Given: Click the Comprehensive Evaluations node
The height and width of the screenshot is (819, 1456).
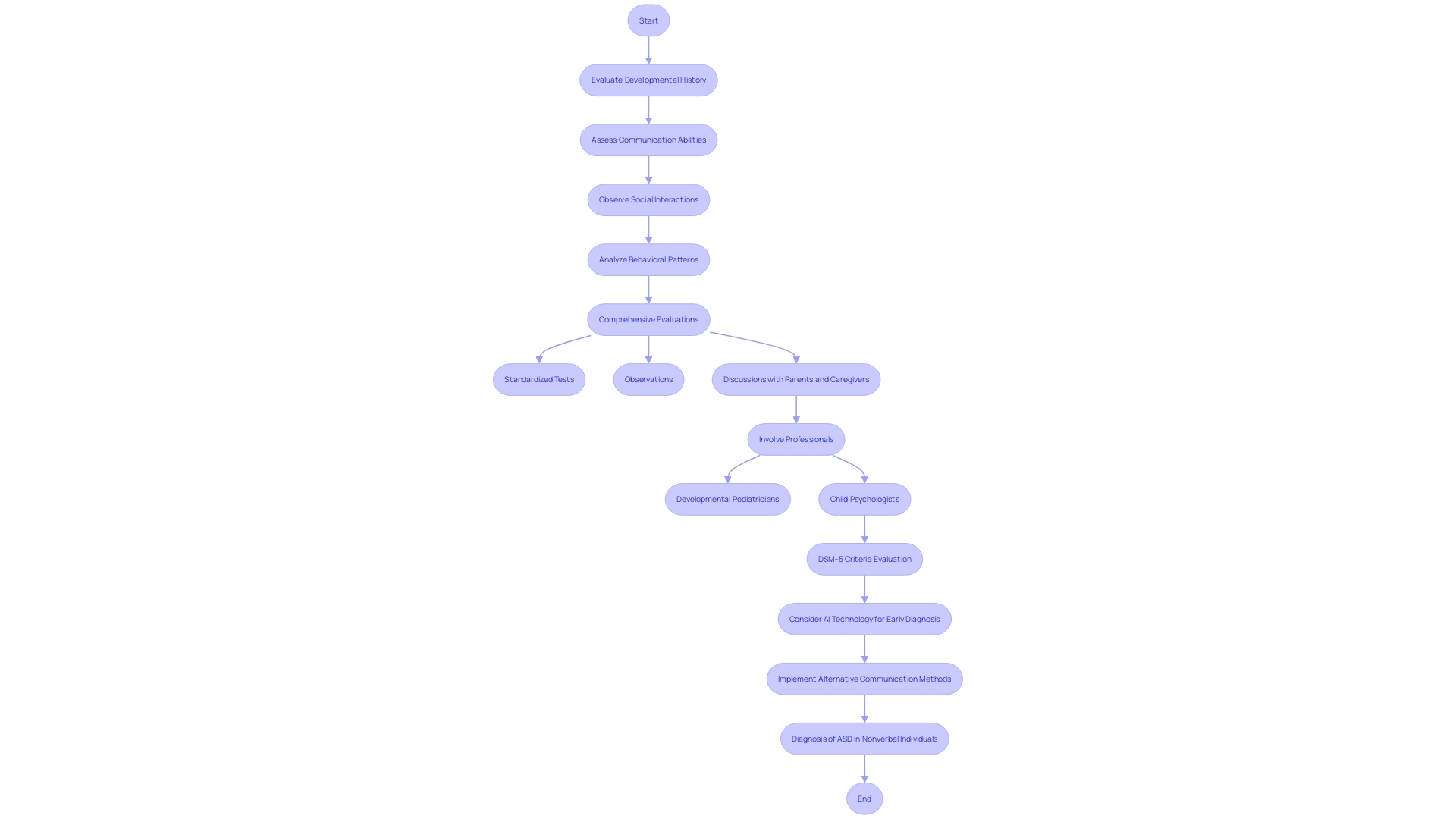Looking at the screenshot, I should point(648,319).
